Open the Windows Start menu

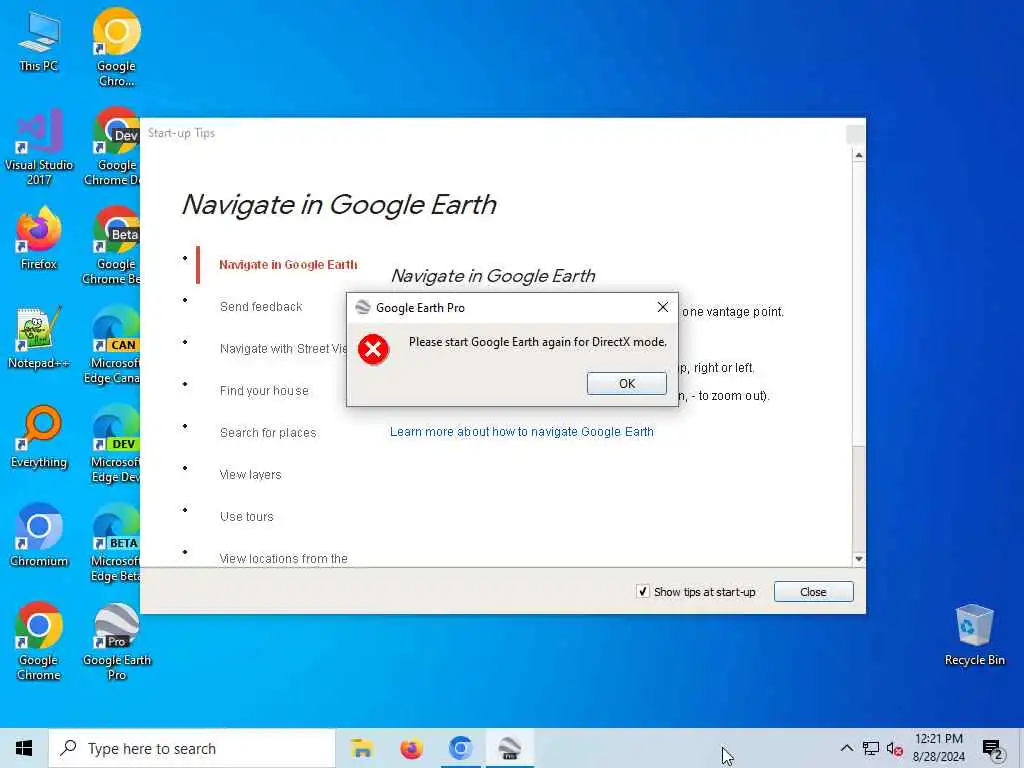coord(24,748)
